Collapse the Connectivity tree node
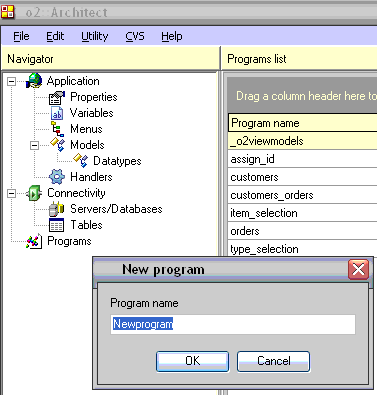 click(x=11, y=193)
